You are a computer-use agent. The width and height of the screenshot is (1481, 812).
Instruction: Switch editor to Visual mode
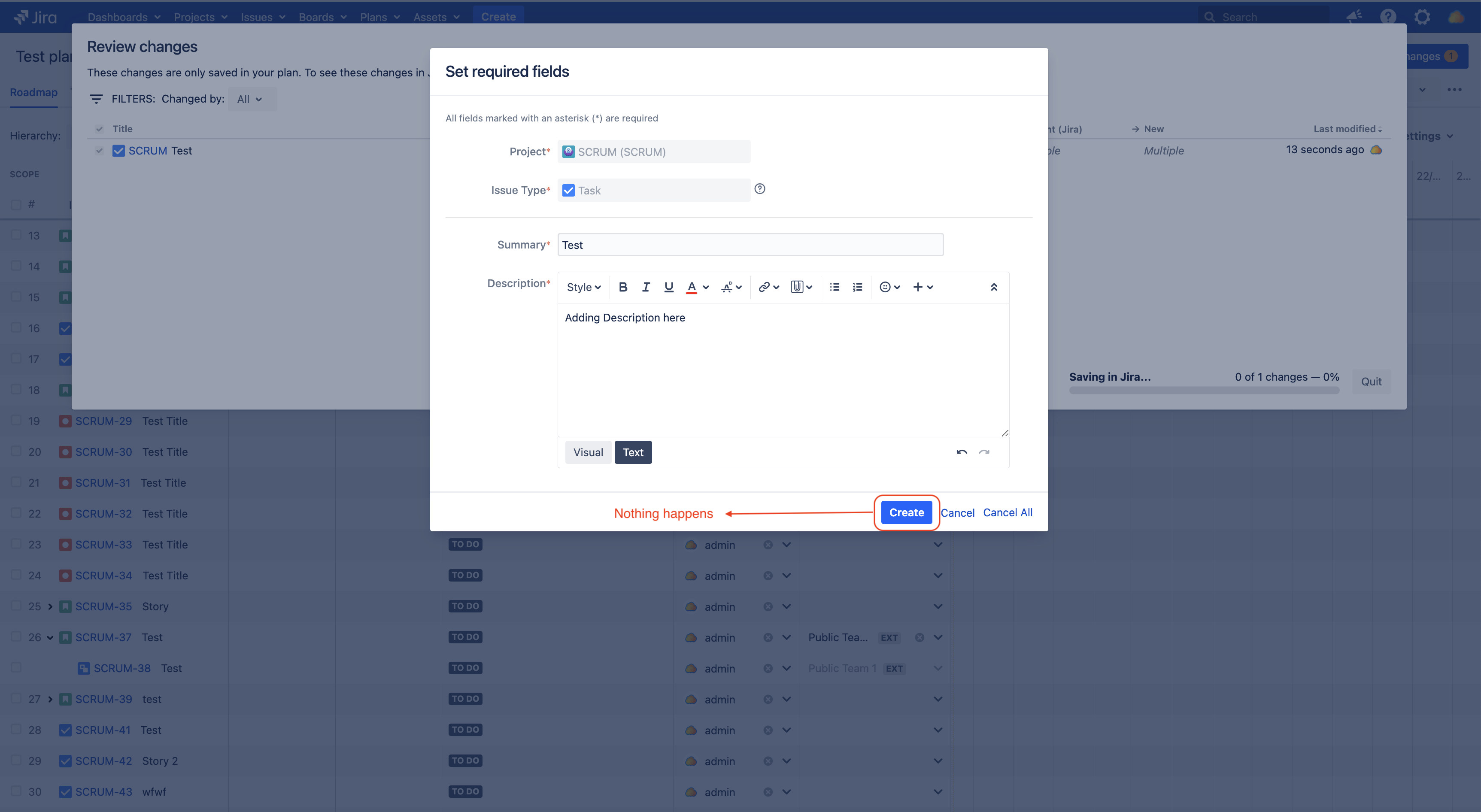588,452
